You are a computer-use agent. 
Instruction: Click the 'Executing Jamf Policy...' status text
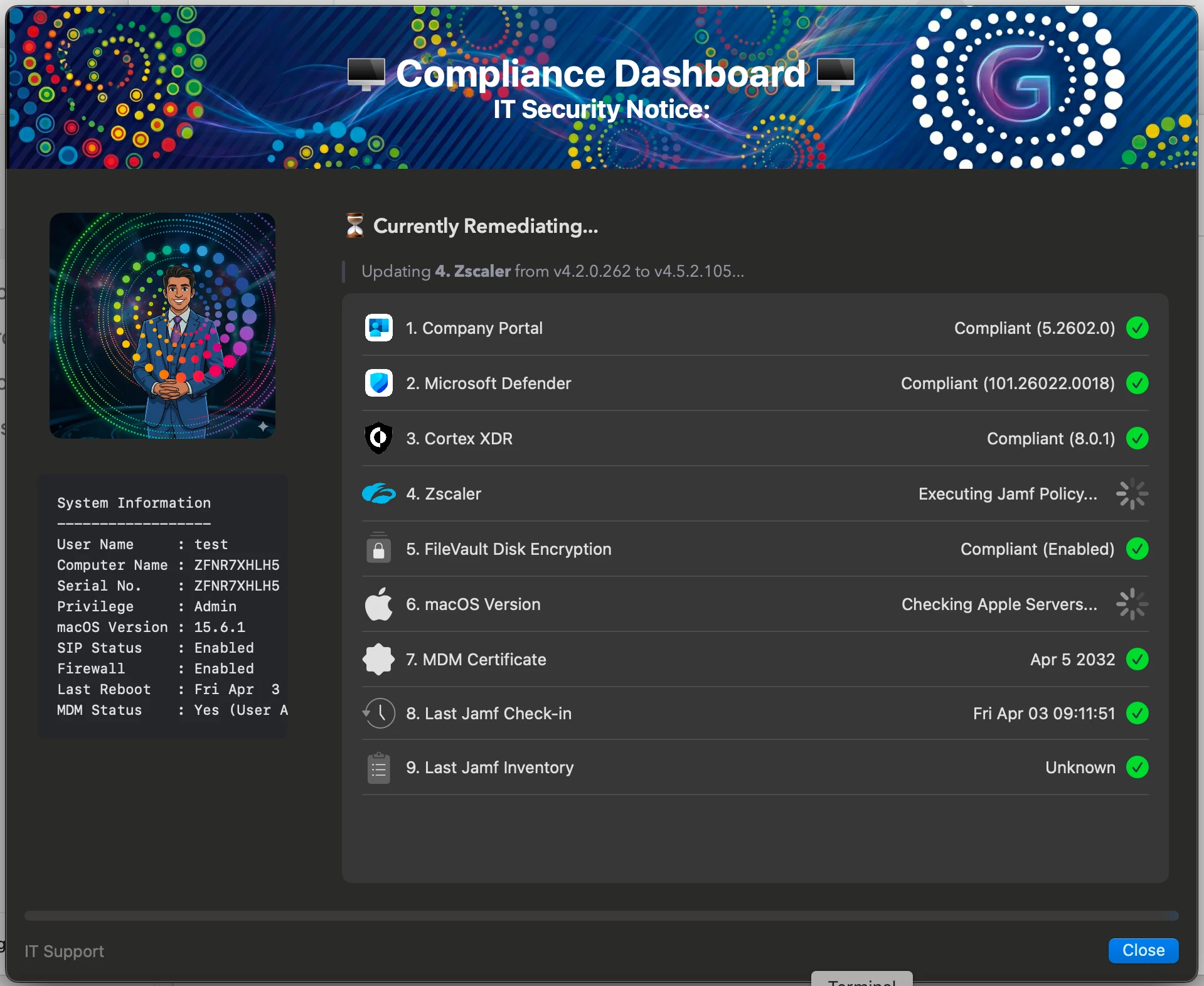coord(1008,494)
